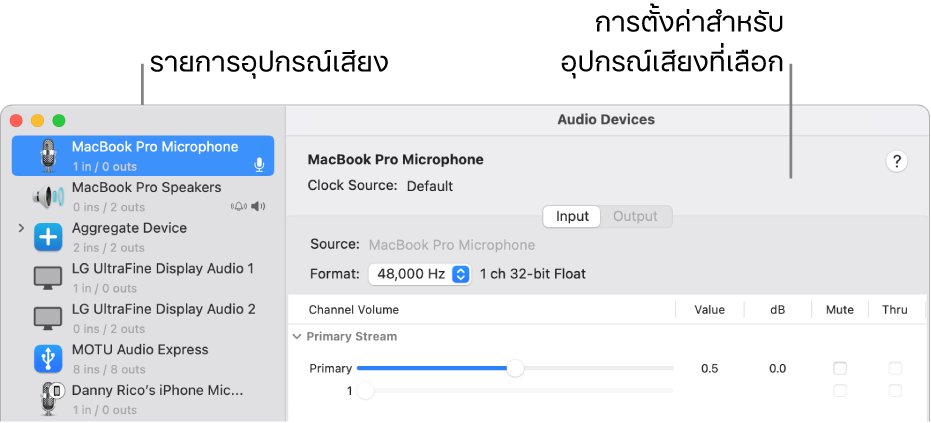Expand the Aggregate Device disclosure arrow

tap(21, 229)
